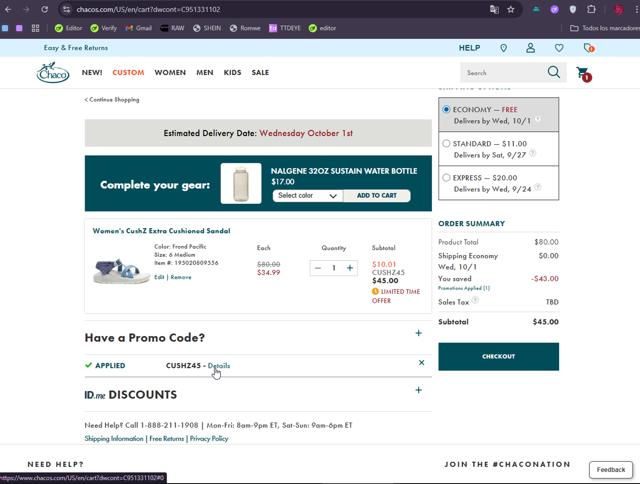Open browser extensions puzzle icon
Viewport: 640px width, 484px height.
[x=591, y=9]
